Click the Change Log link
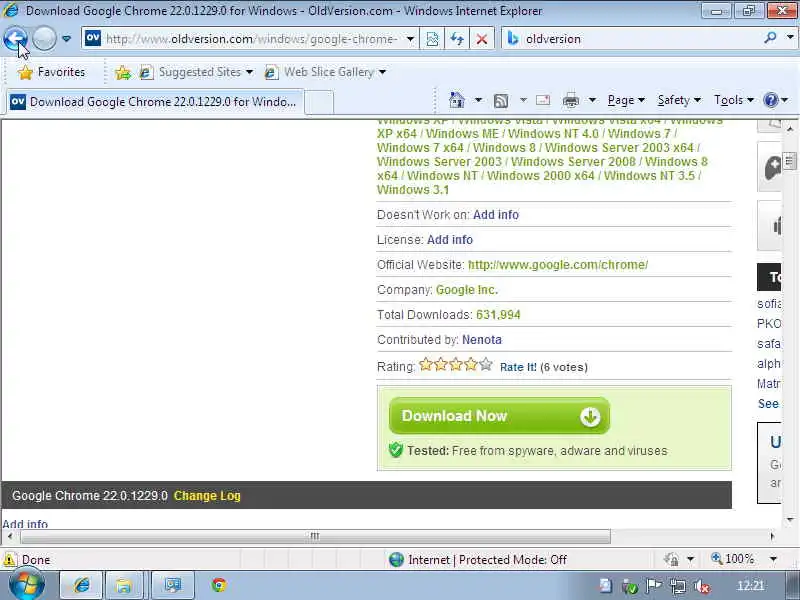The width and height of the screenshot is (800, 600). pos(207,496)
